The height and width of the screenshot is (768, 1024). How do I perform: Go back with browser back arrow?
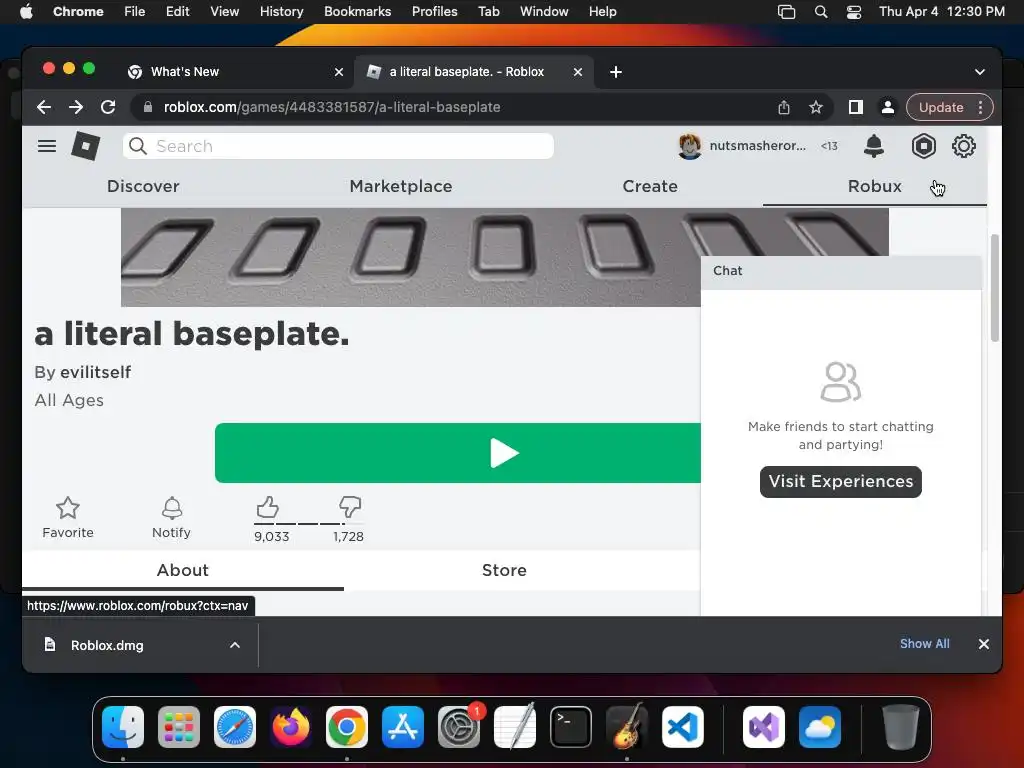44,107
